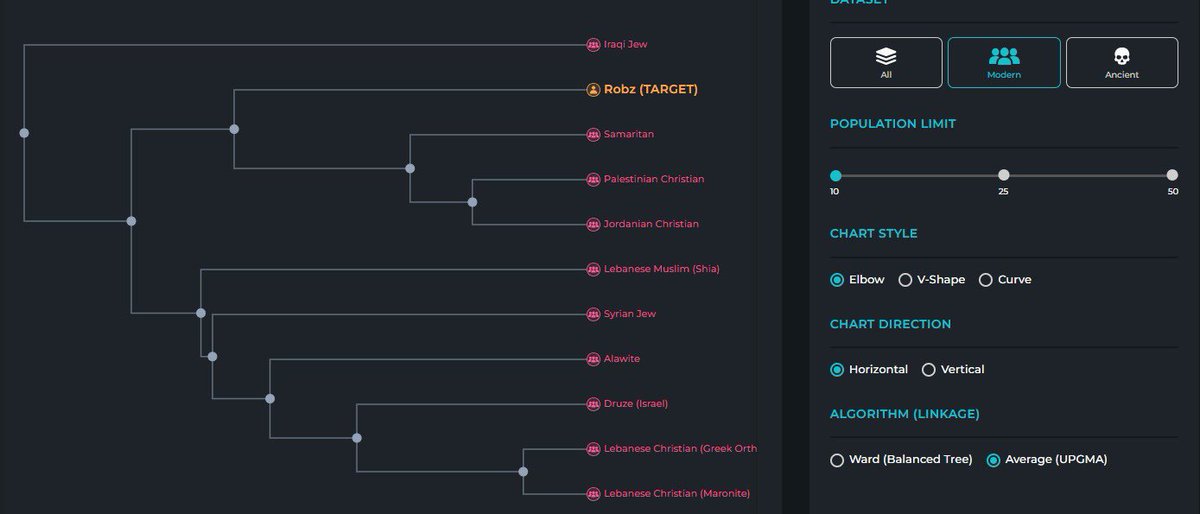Set chart direction to Vertical
Screen dimensions: 1200x514
click(953, 370)
